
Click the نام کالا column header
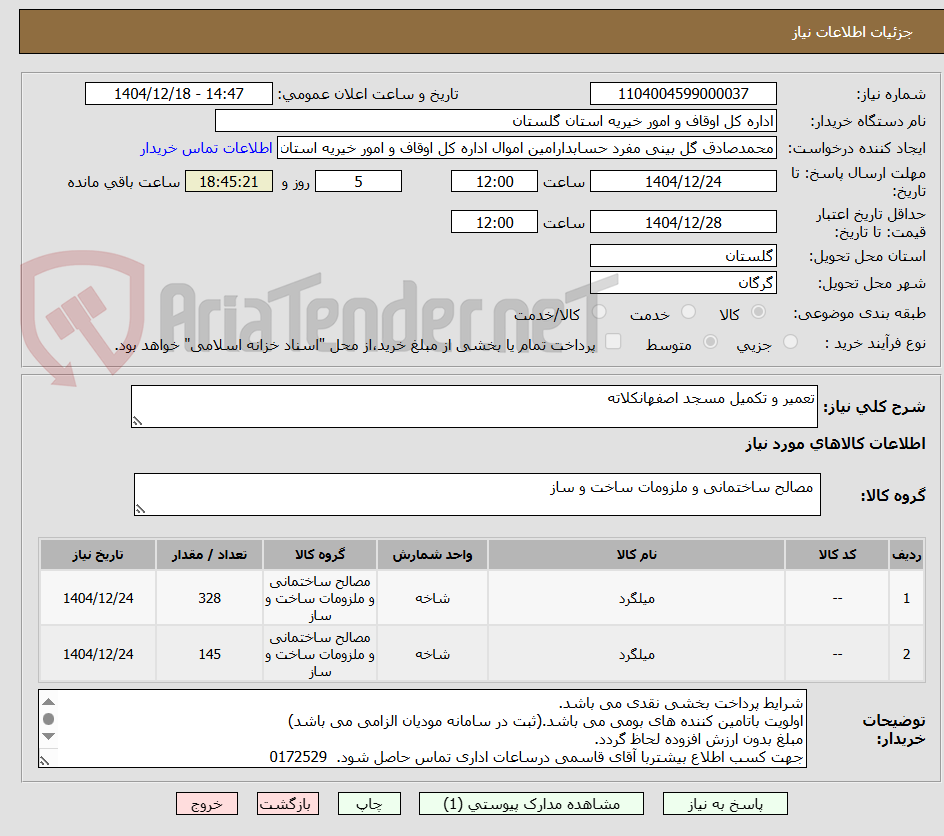(x=636, y=554)
